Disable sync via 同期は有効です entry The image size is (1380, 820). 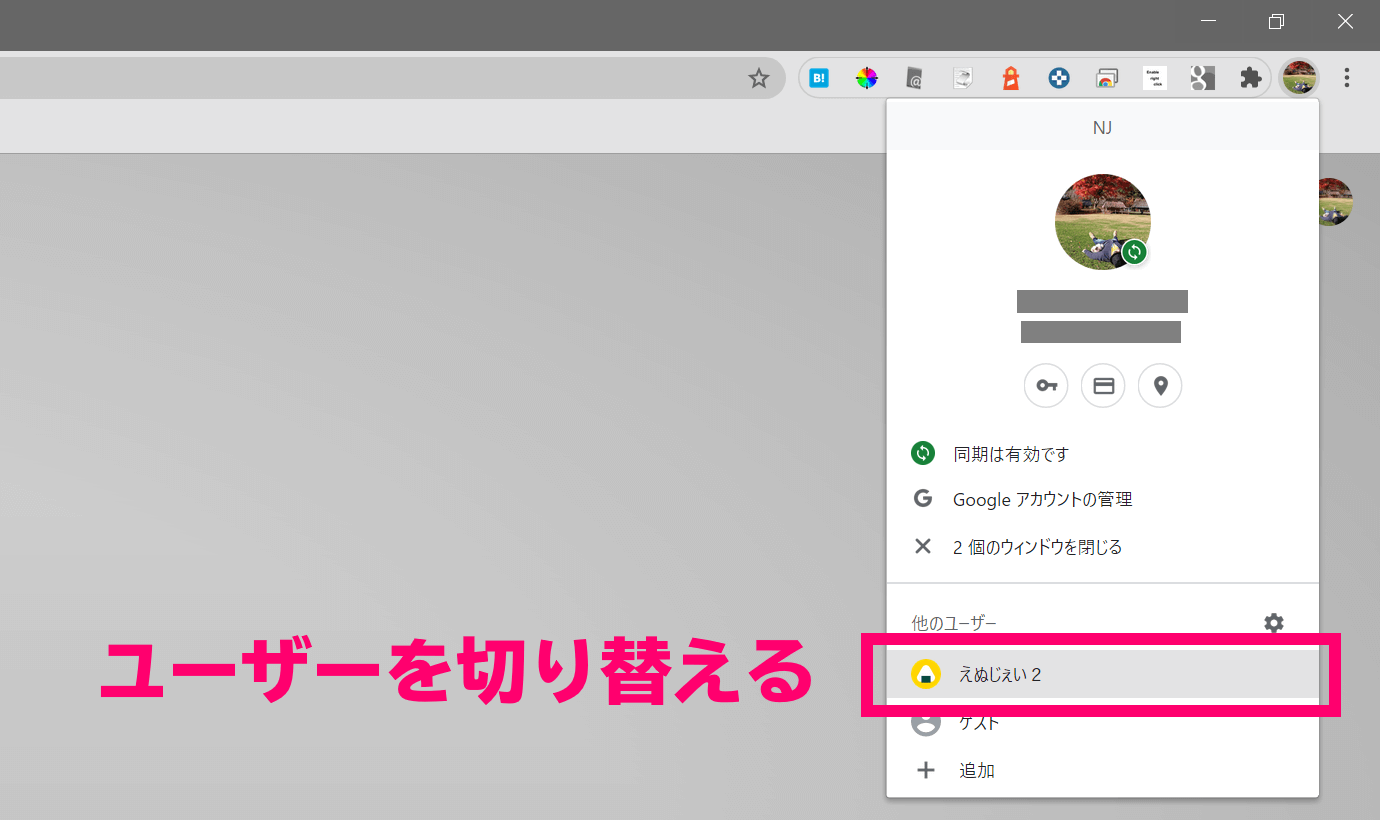[x=1009, y=453]
